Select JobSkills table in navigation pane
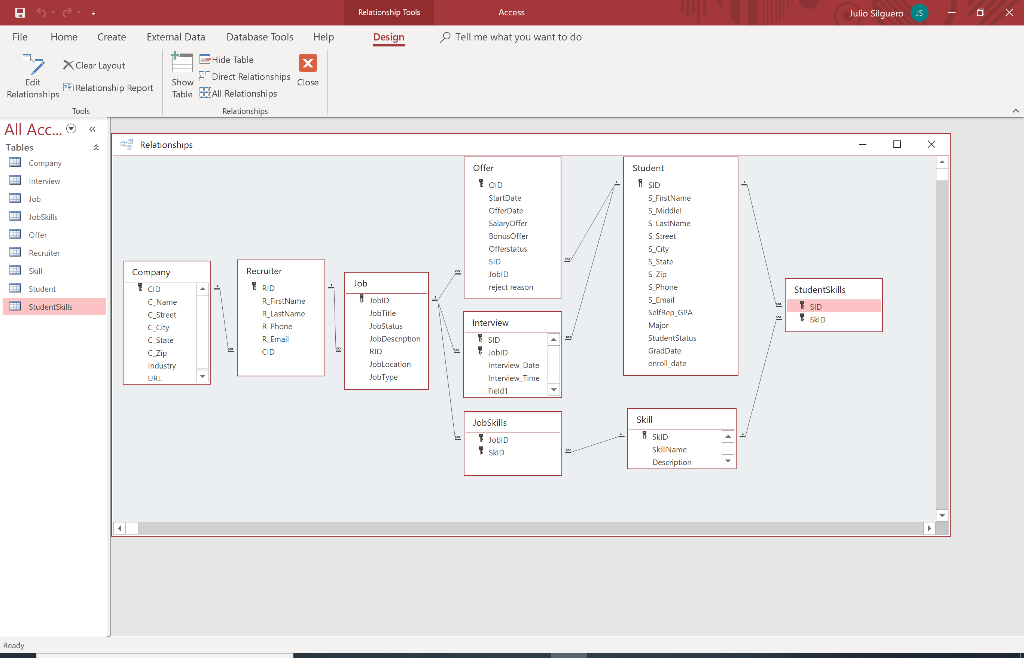This screenshot has height=658, width=1024. coord(54,217)
